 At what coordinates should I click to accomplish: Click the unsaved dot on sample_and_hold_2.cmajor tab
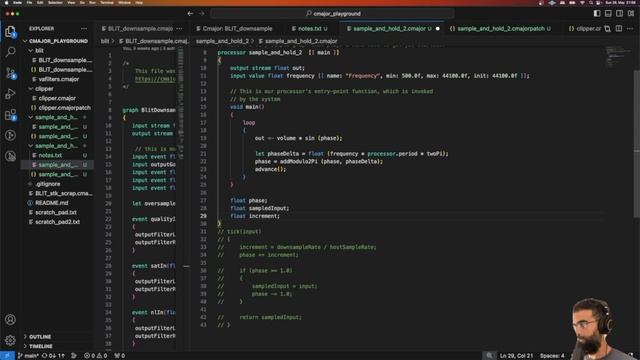(438, 29)
